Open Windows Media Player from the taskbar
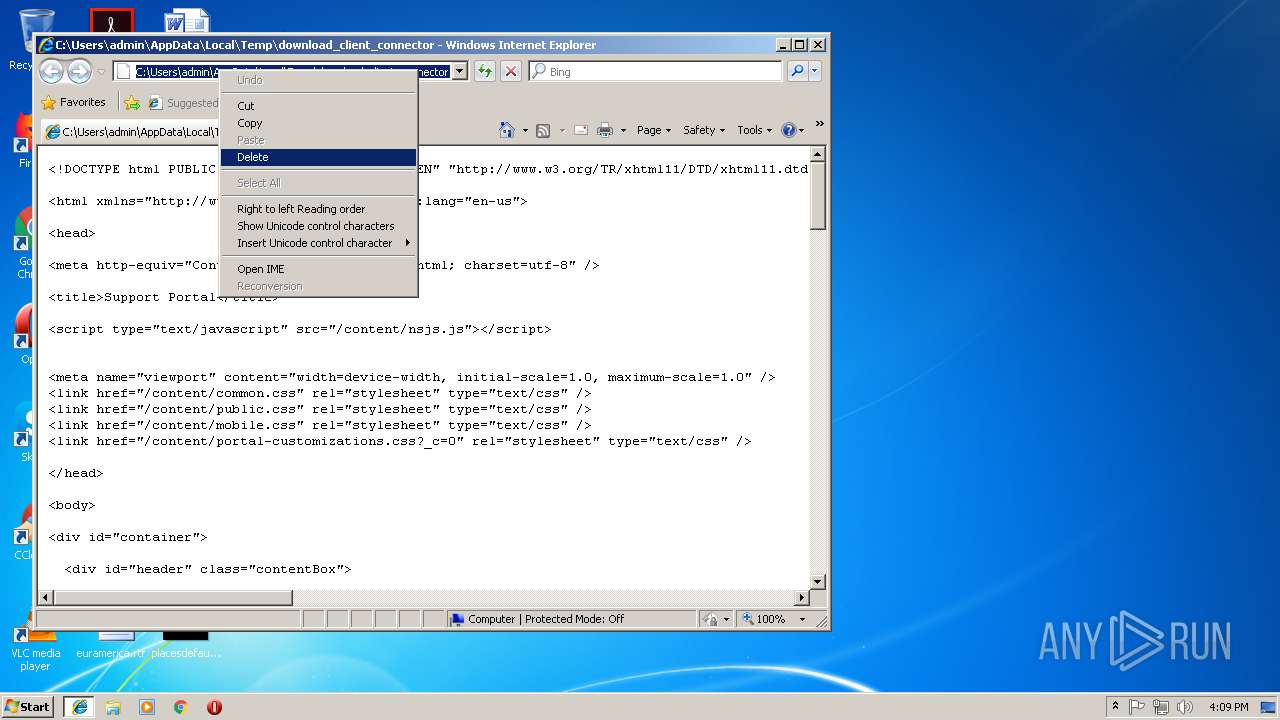Image resolution: width=1280 pixels, height=720 pixels. pos(147,707)
